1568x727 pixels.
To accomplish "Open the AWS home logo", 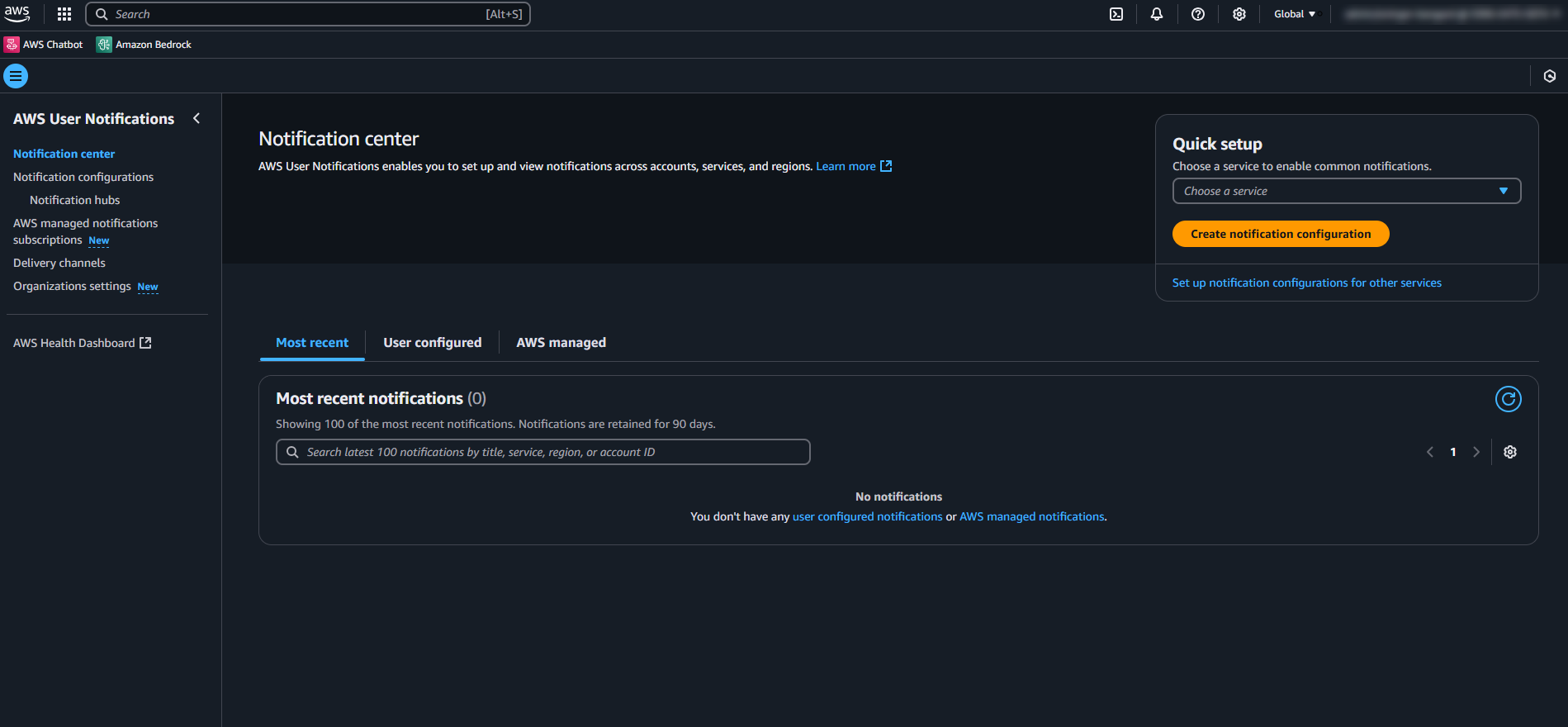I will (17, 14).
